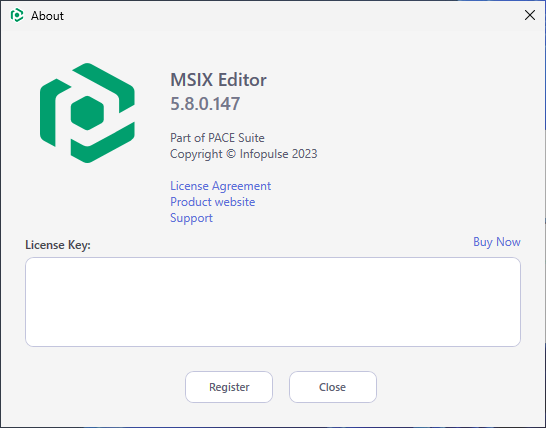This screenshot has height=428, width=546.
Task: Click the 'About' window title text
Action: 47,16
